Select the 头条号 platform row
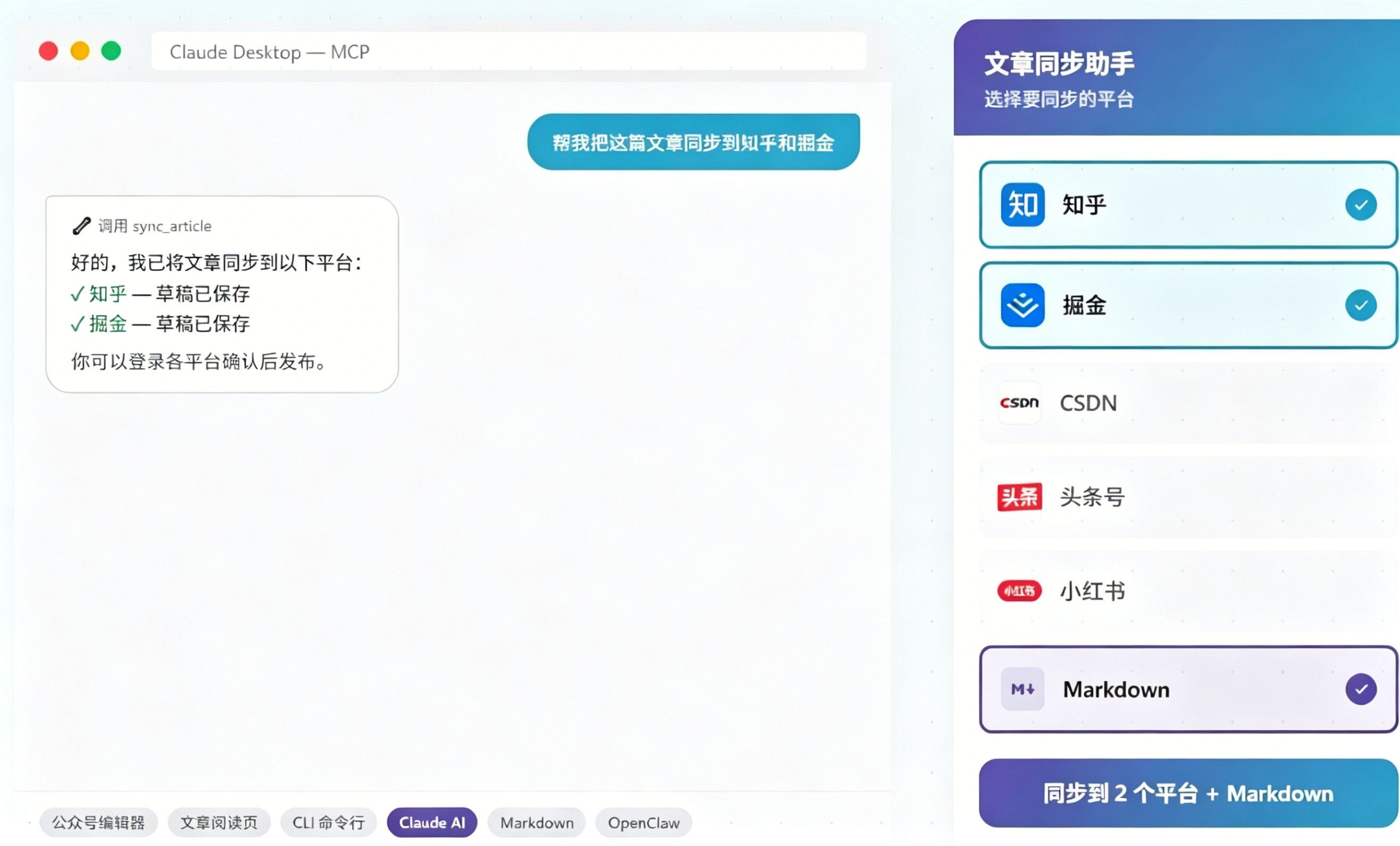The height and width of the screenshot is (846, 1400). tap(1188, 497)
